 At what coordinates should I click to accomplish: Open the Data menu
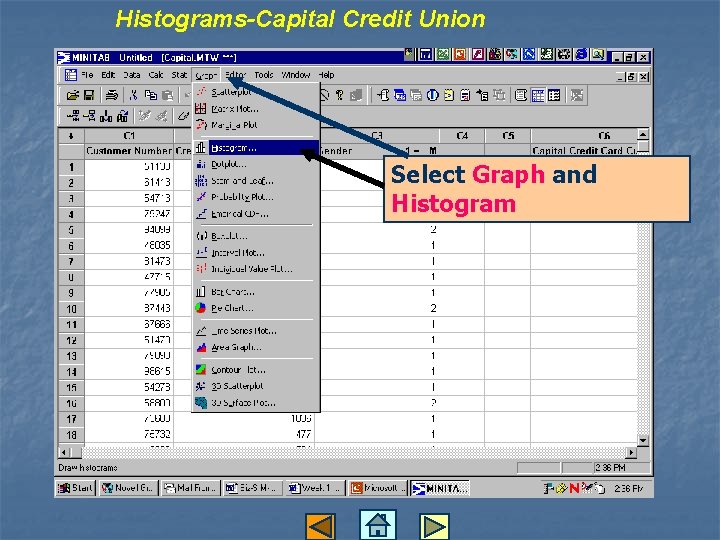pos(132,75)
